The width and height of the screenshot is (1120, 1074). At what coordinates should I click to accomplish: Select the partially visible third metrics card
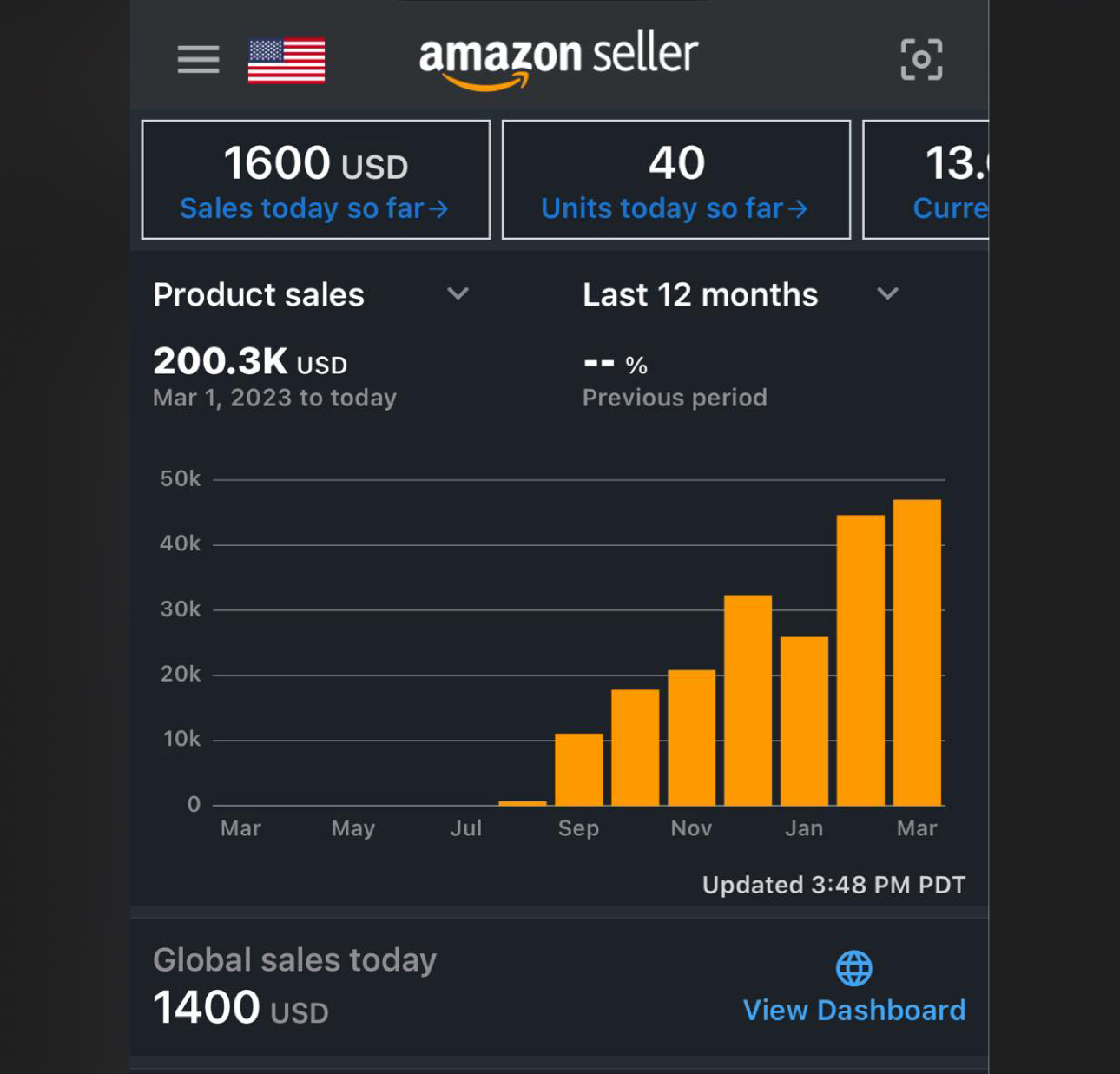(x=926, y=180)
